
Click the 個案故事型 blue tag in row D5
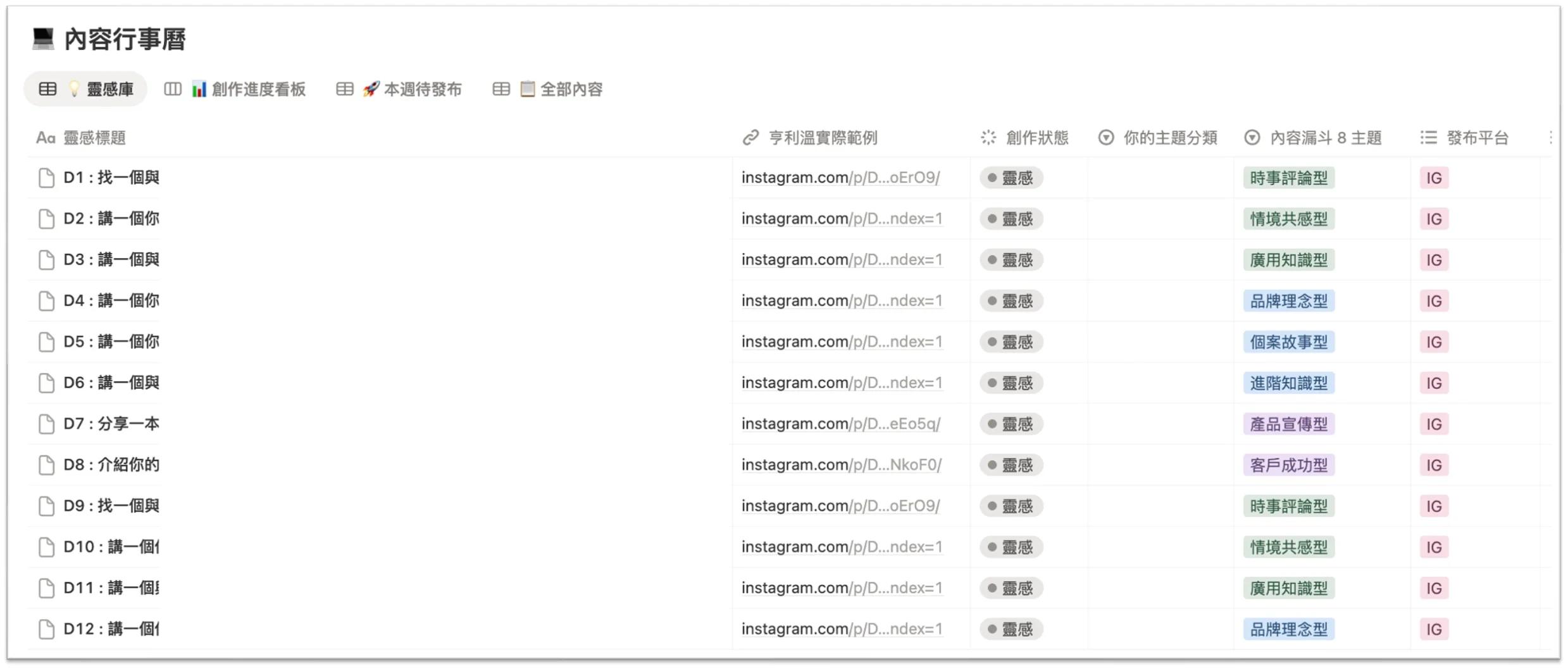1288,342
